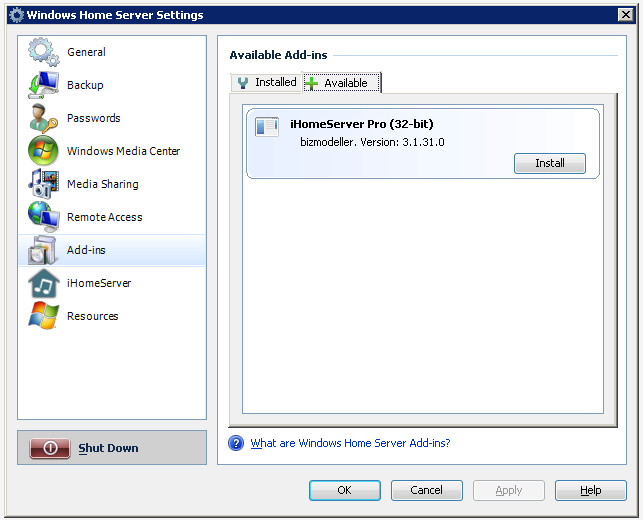Click the 'Available Add-ins' heading
This screenshot has height=520, width=643.
(x=278, y=55)
